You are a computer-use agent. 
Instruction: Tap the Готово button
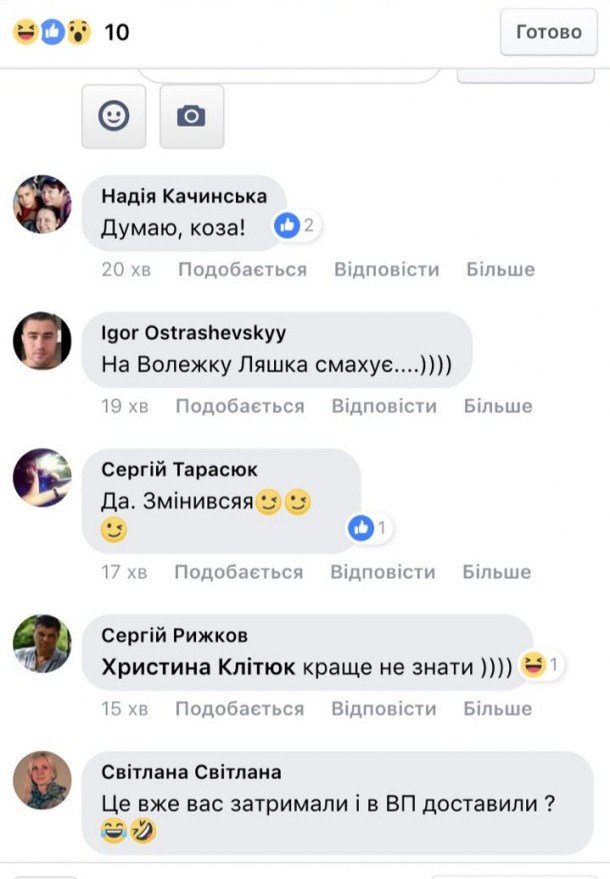click(549, 32)
